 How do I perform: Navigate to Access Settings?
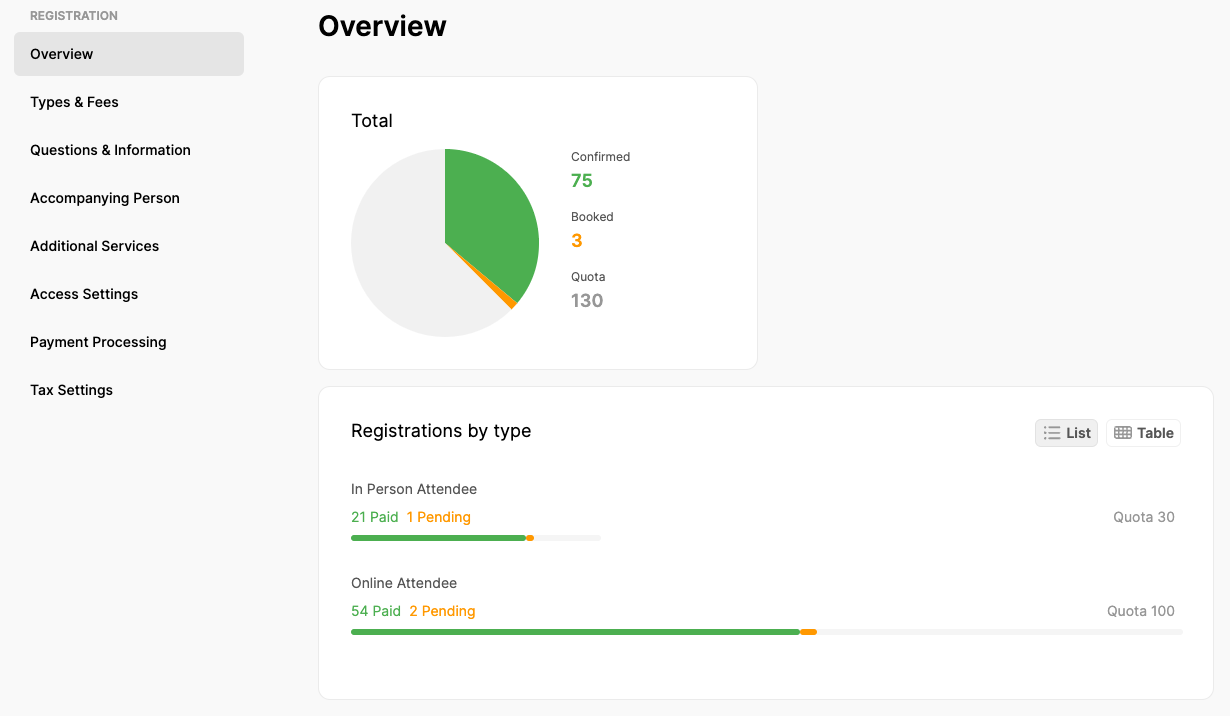(x=84, y=294)
